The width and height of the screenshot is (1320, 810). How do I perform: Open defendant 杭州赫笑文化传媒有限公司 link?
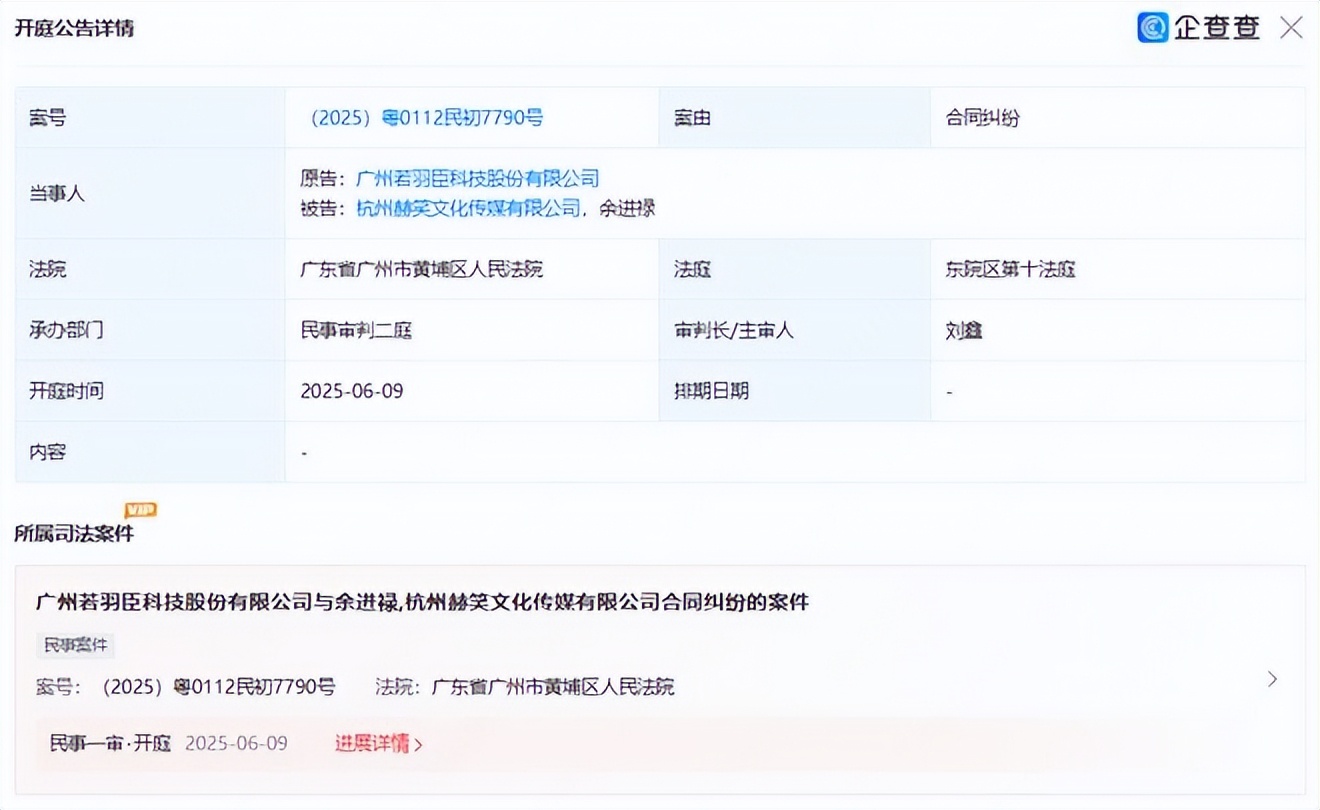[x=468, y=208]
